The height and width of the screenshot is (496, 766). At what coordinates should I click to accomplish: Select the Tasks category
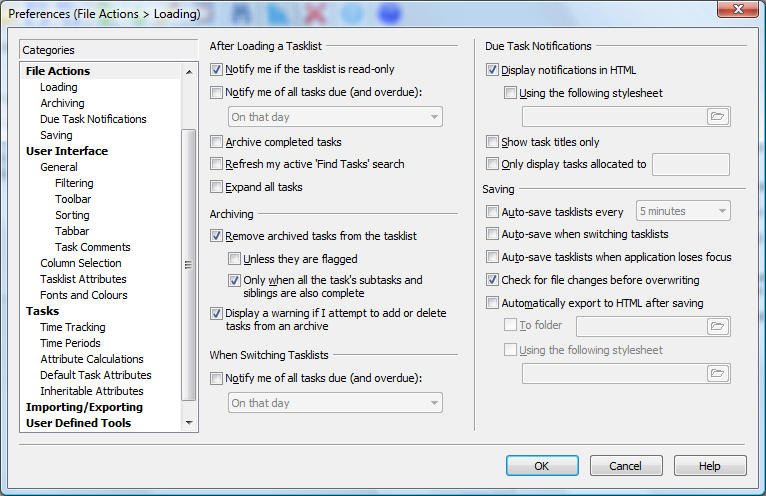pyautogui.click(x=43, y=311)
